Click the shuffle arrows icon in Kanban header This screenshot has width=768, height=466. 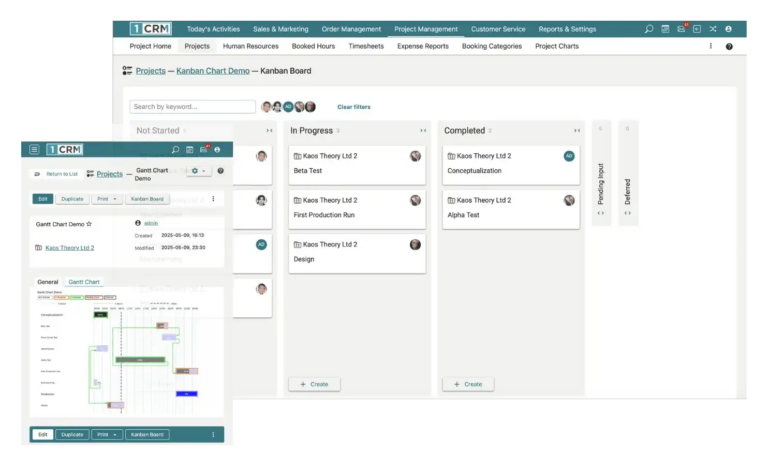(713, 29)
